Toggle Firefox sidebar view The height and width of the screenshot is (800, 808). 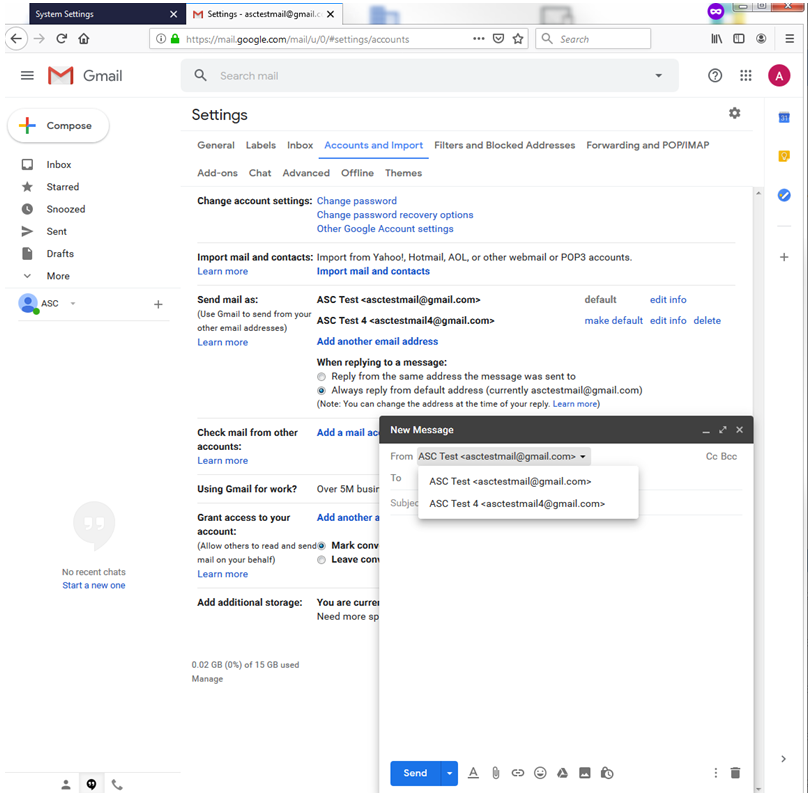tap(738, 39)
